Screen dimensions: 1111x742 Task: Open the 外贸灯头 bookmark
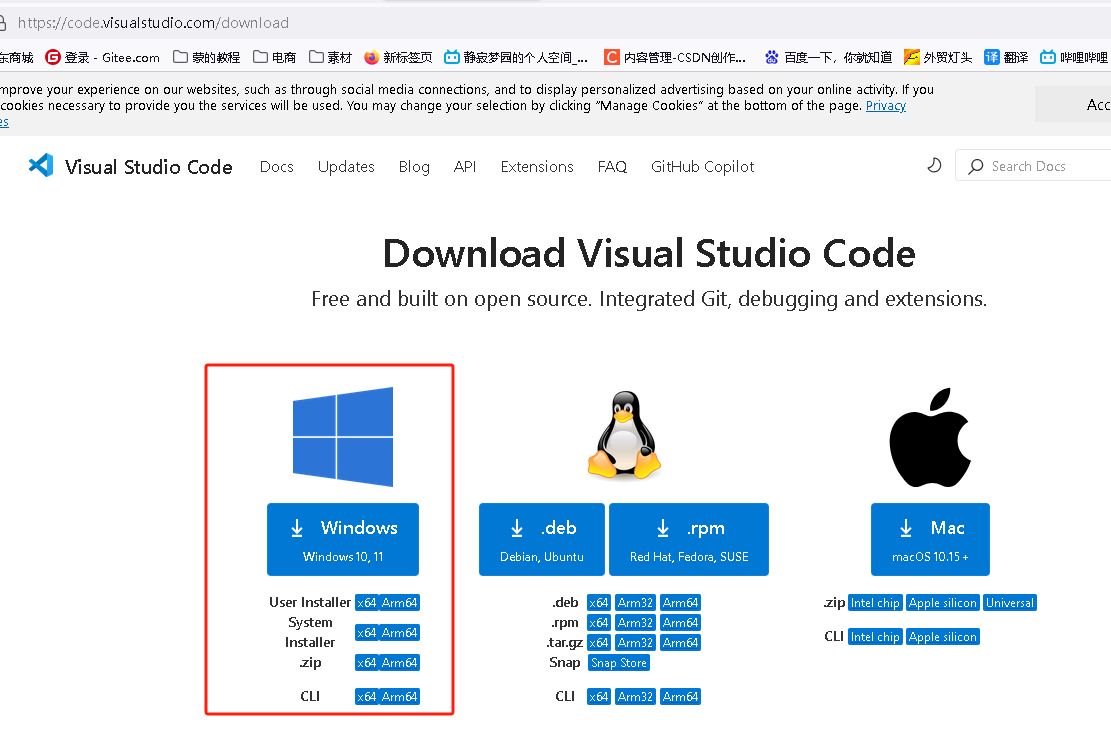(x=937, y=57)
